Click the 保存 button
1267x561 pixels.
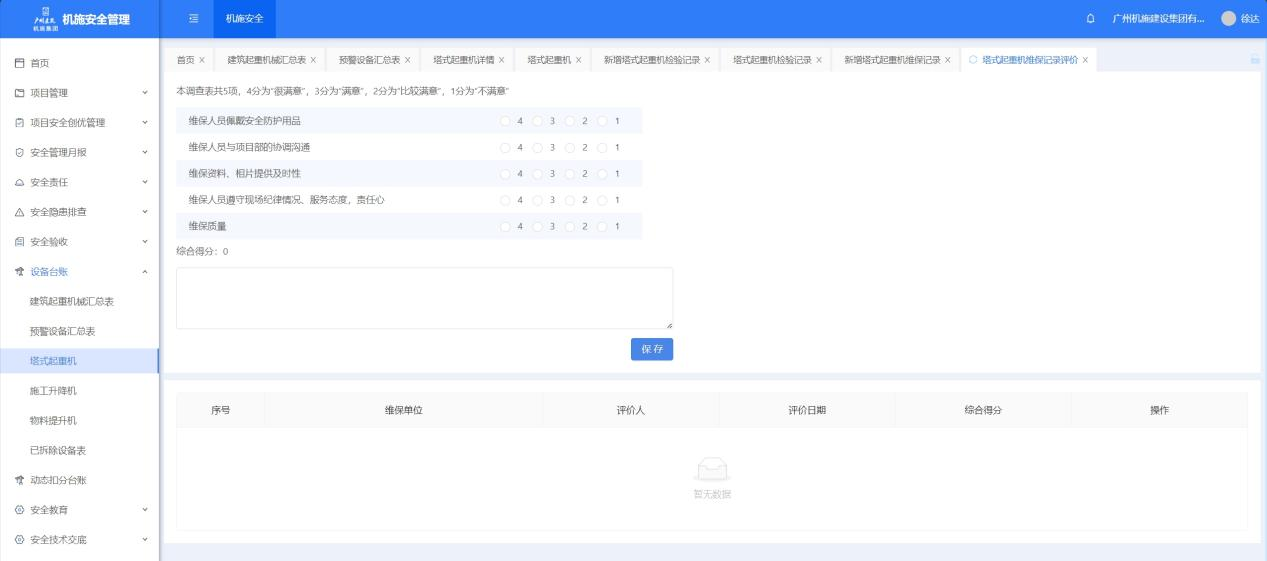pyautogui.click(x=651, y=349)
